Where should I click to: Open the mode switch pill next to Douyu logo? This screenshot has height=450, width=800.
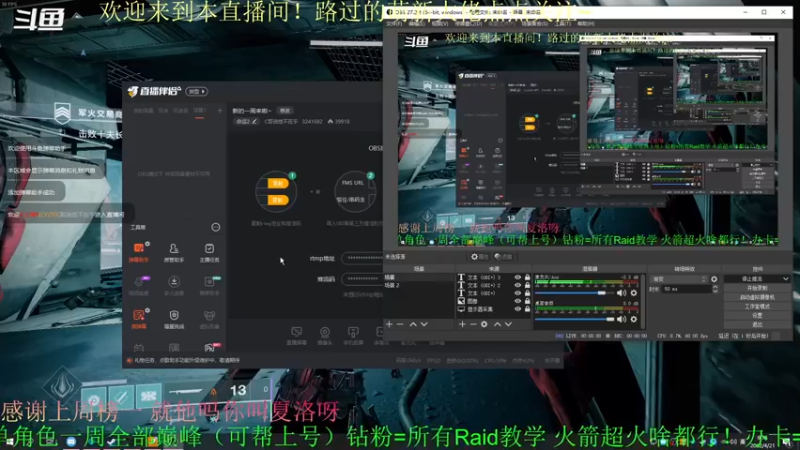[197, 91]
